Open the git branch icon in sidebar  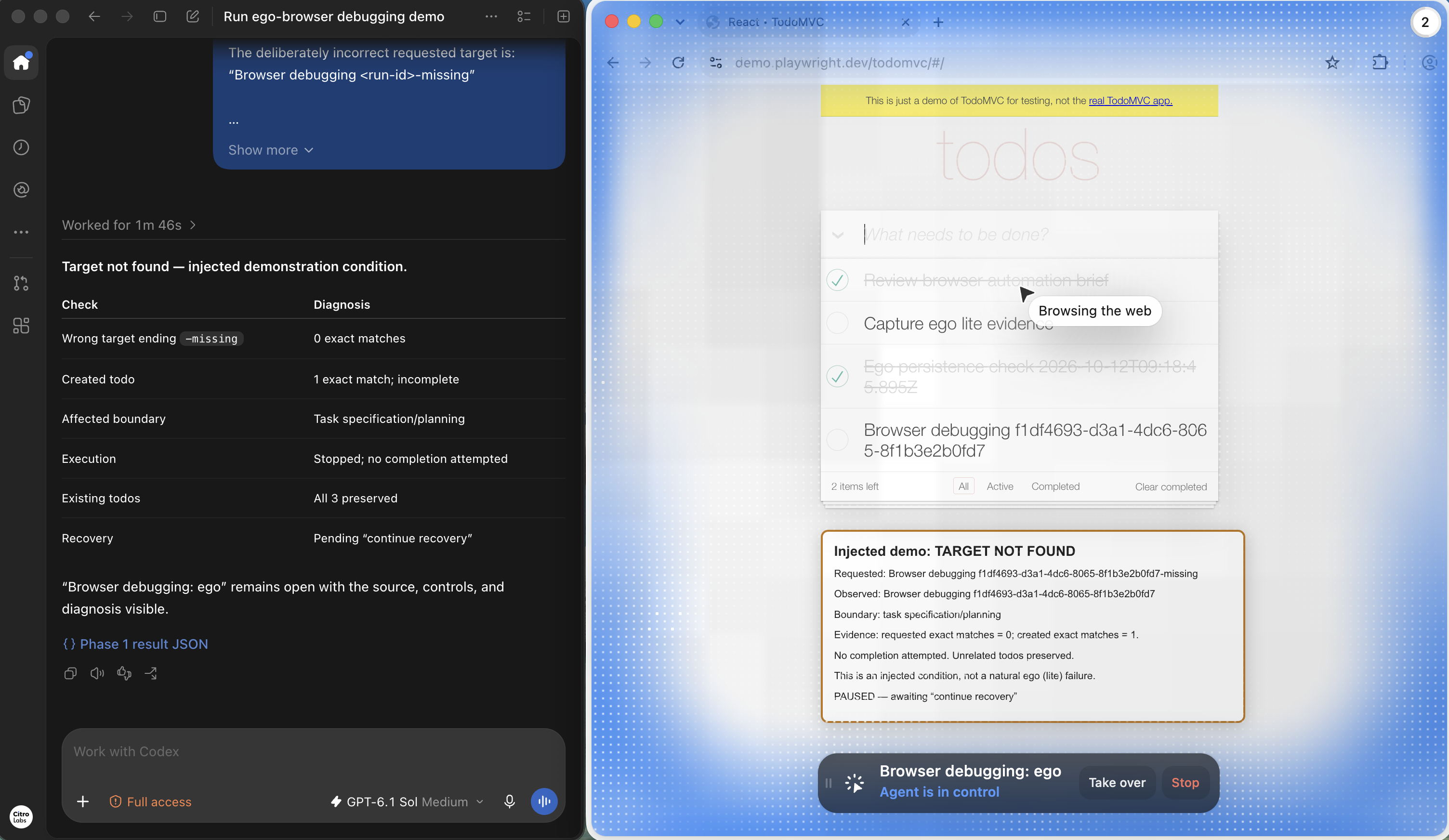21,283
